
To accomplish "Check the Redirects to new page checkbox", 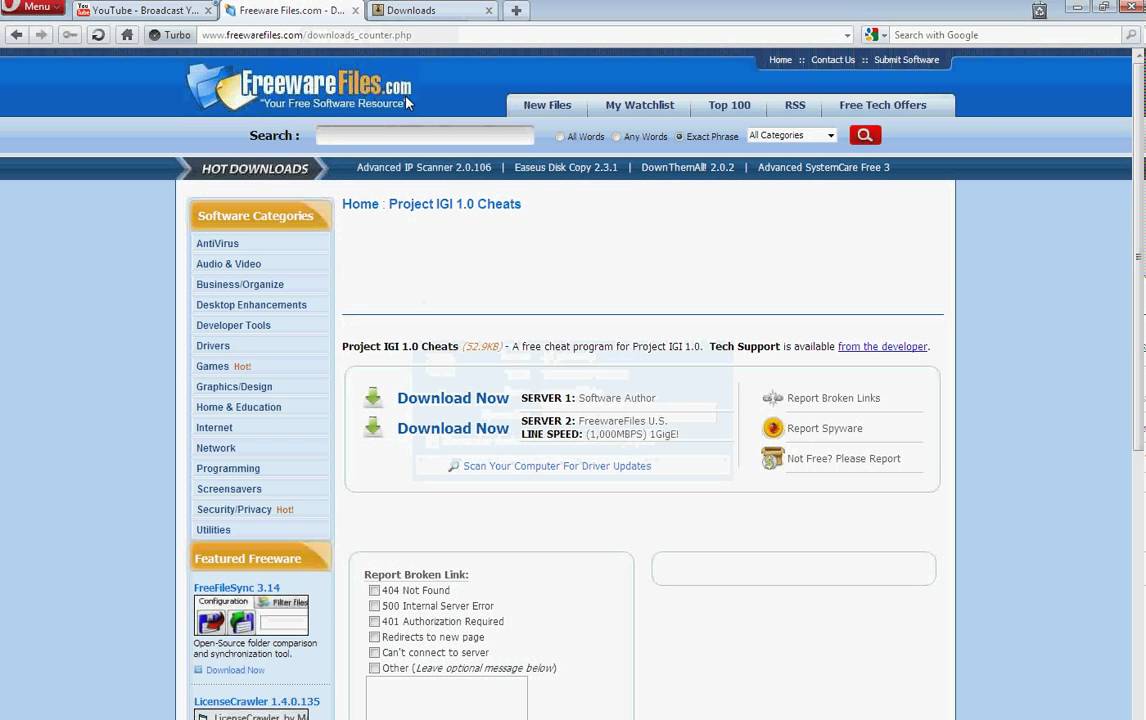I will [374, 637].
